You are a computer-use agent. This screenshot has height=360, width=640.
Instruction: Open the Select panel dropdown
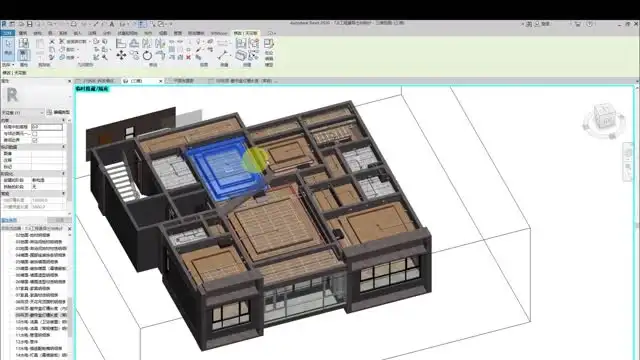pyautogui.click(x=8, y=65)
